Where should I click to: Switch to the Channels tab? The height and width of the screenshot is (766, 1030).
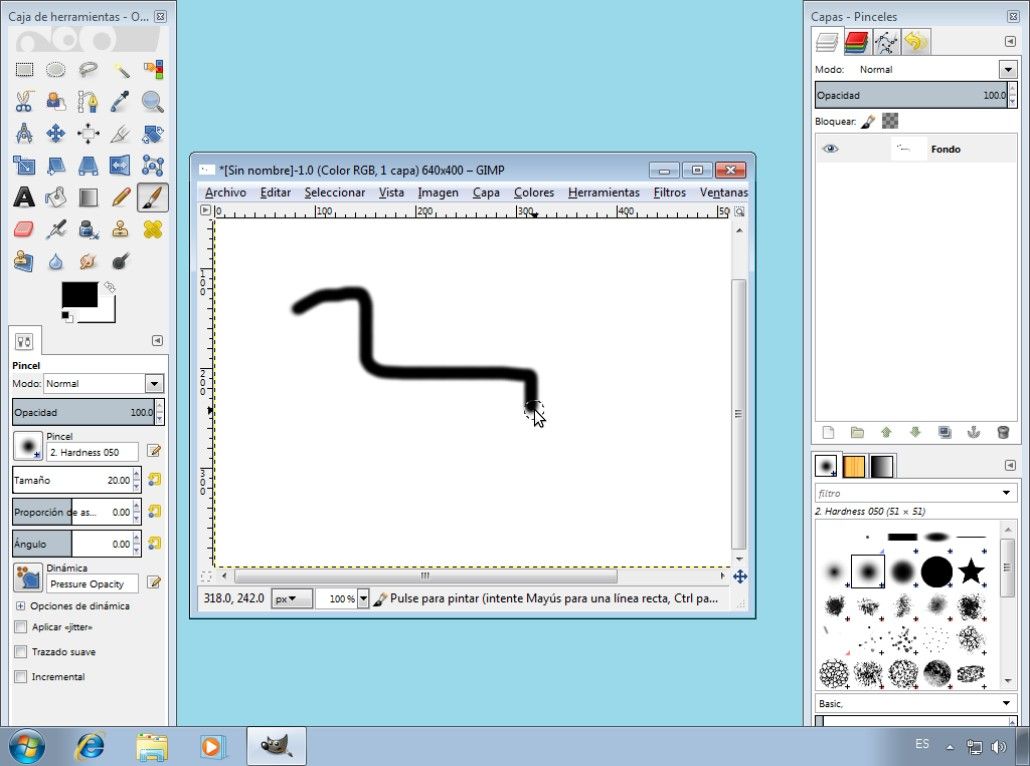coord(856,42)
